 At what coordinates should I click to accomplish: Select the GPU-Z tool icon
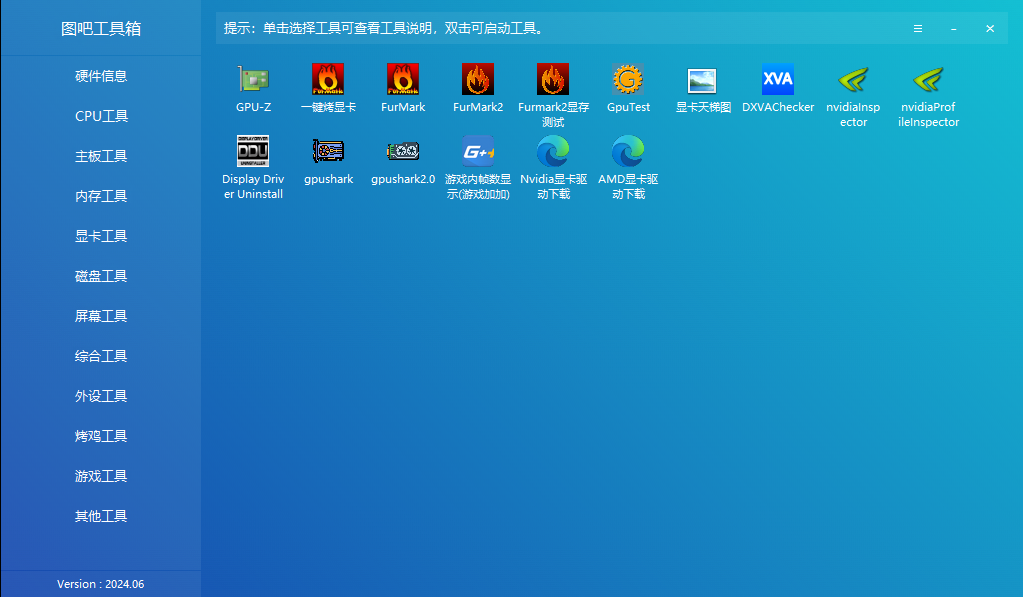point(253,80)
